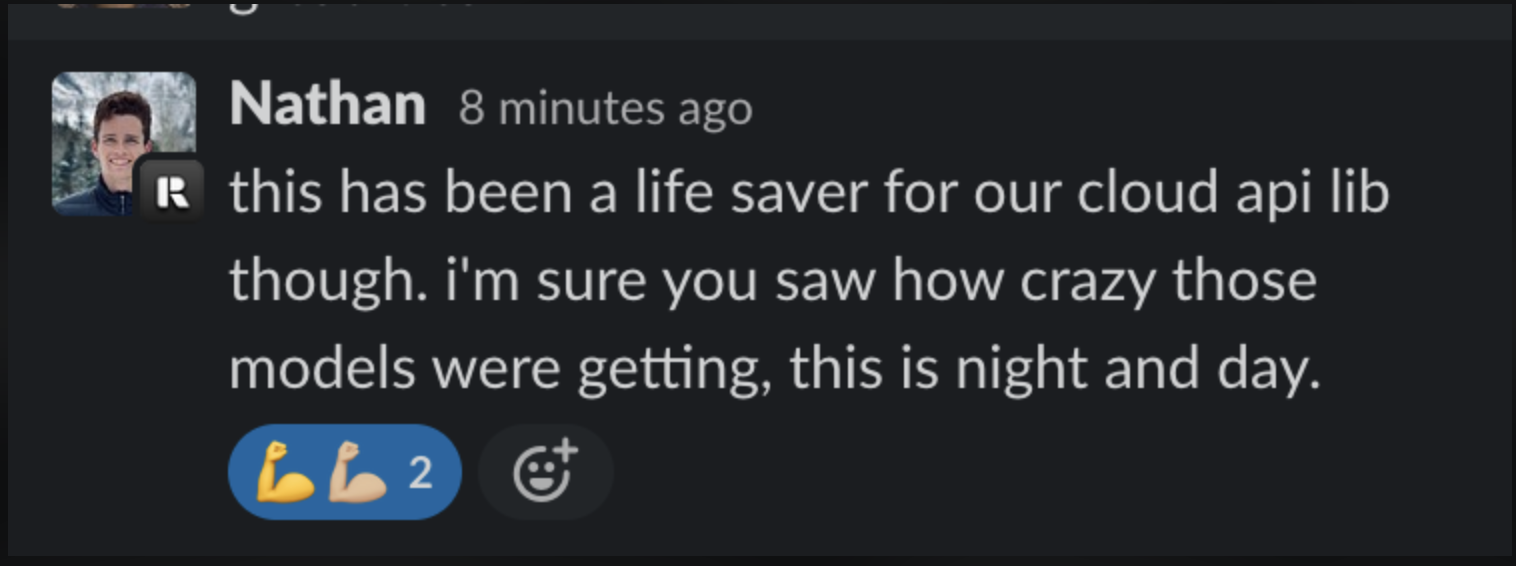Click the Nathan sender name
Image resolution: width=1516 pixels, height=566 pixels.
click(327, 104)
